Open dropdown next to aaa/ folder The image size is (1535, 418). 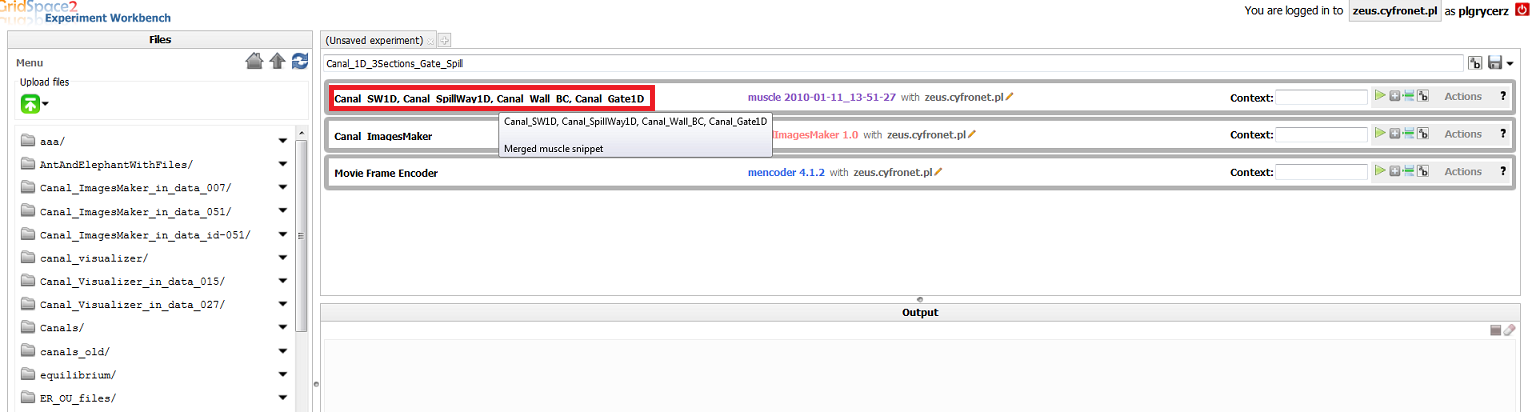pyautogui.click(x=283, y=141)
